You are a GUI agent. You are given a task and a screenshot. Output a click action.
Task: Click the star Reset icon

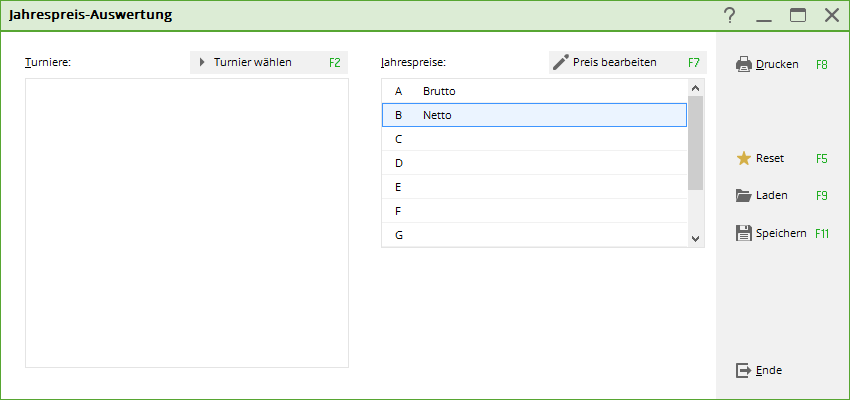click(744, 158)
